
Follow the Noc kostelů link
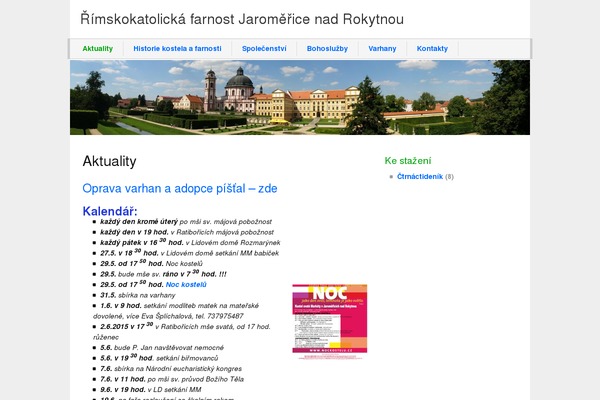click(x=186, y=284)
